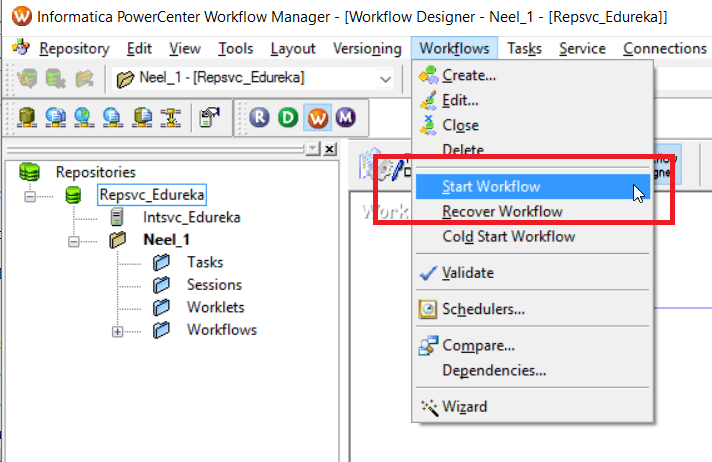Choose Validate in Workflows menu
This screenshot has height=462, width=712.
pos(532,273)
